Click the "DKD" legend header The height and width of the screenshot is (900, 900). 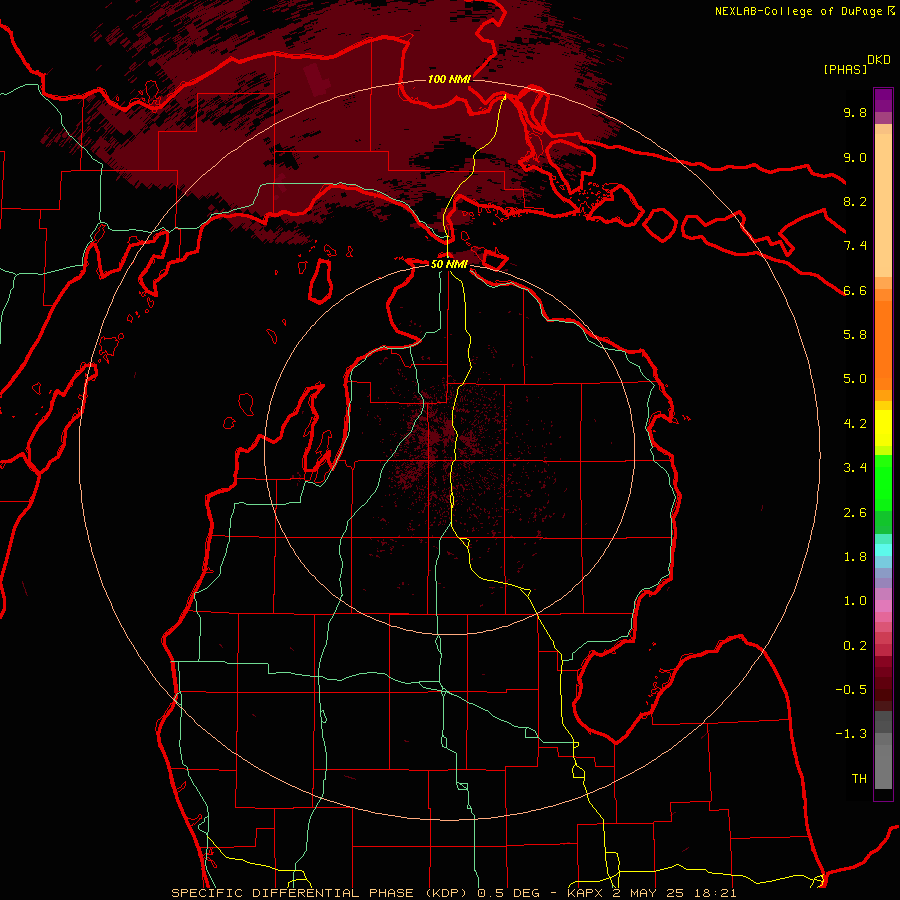click(879, 60)
